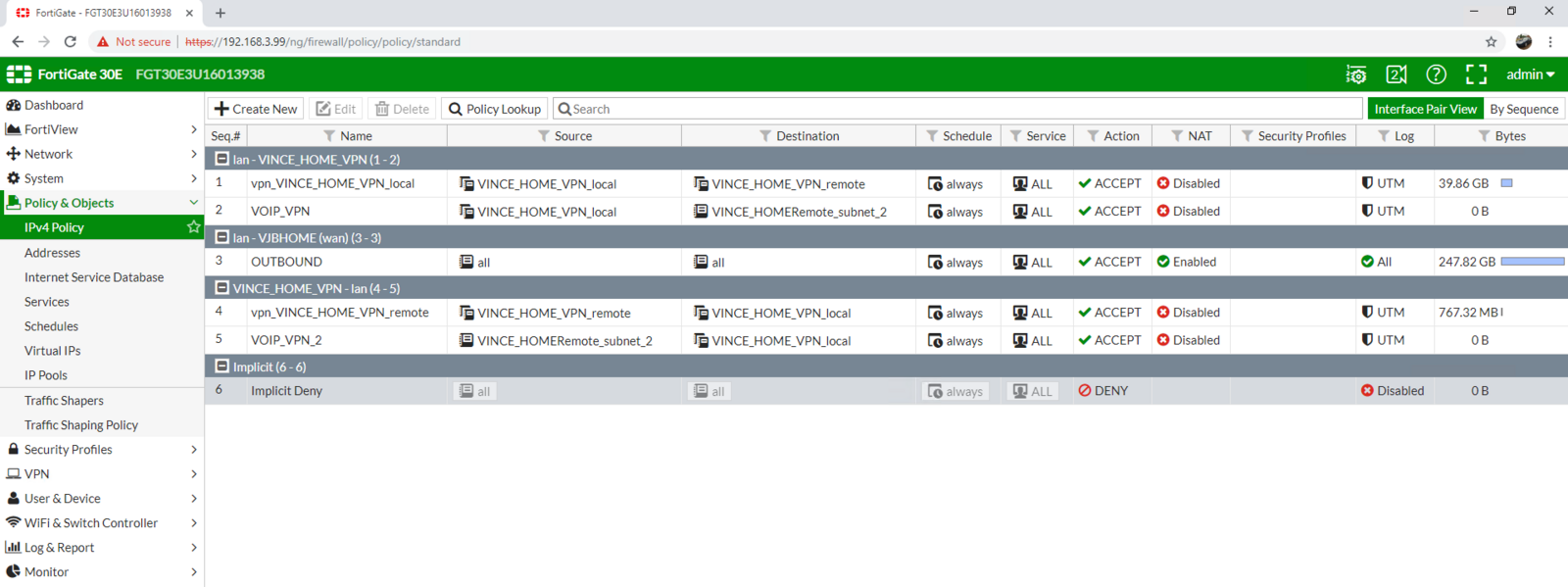Go back using the browser back arrow
1568x587 pixels.
coord(18,42)
